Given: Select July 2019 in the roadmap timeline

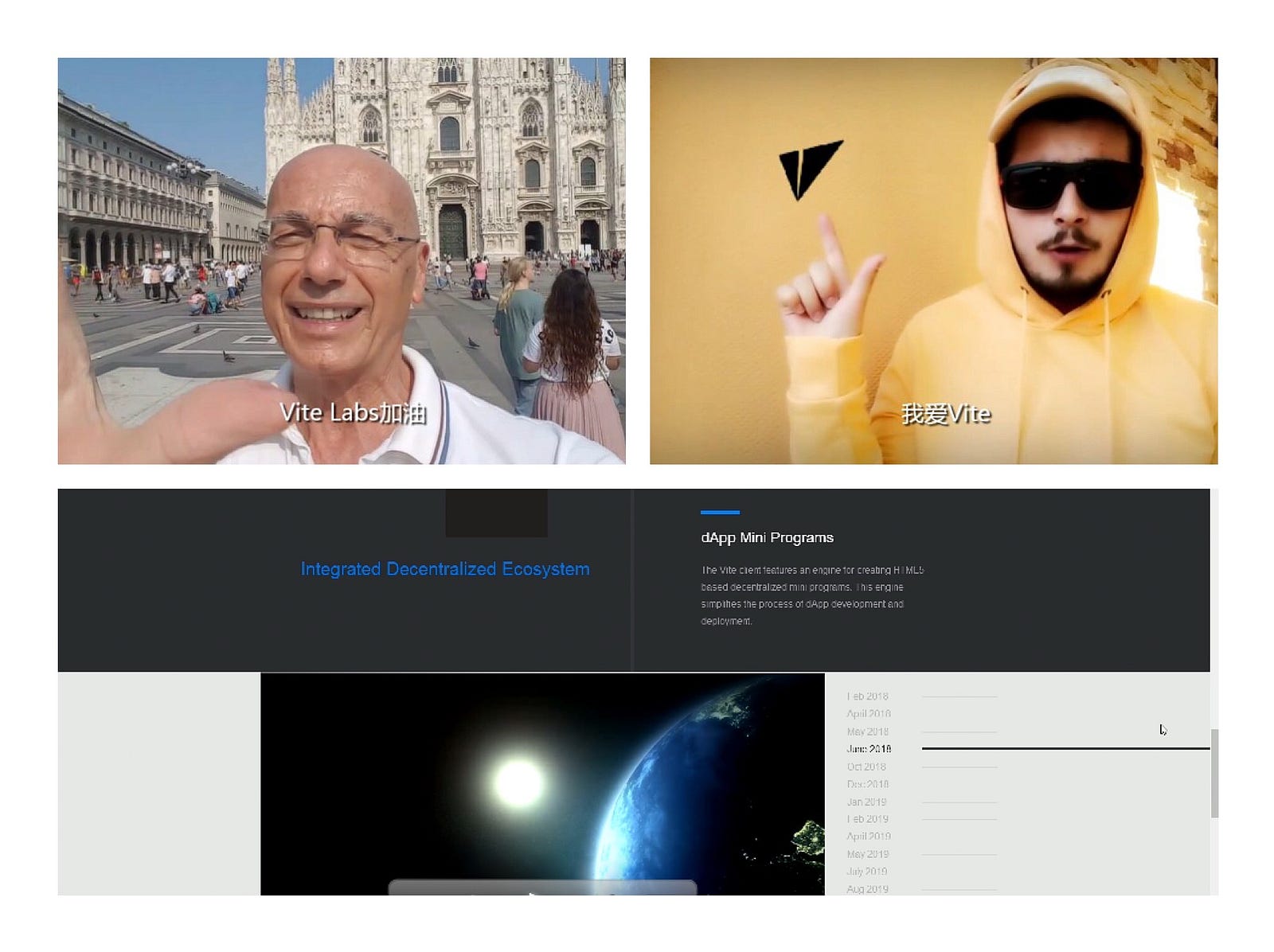Looking at the screenshot, I should pyautogui.click(x=866, y=872).
